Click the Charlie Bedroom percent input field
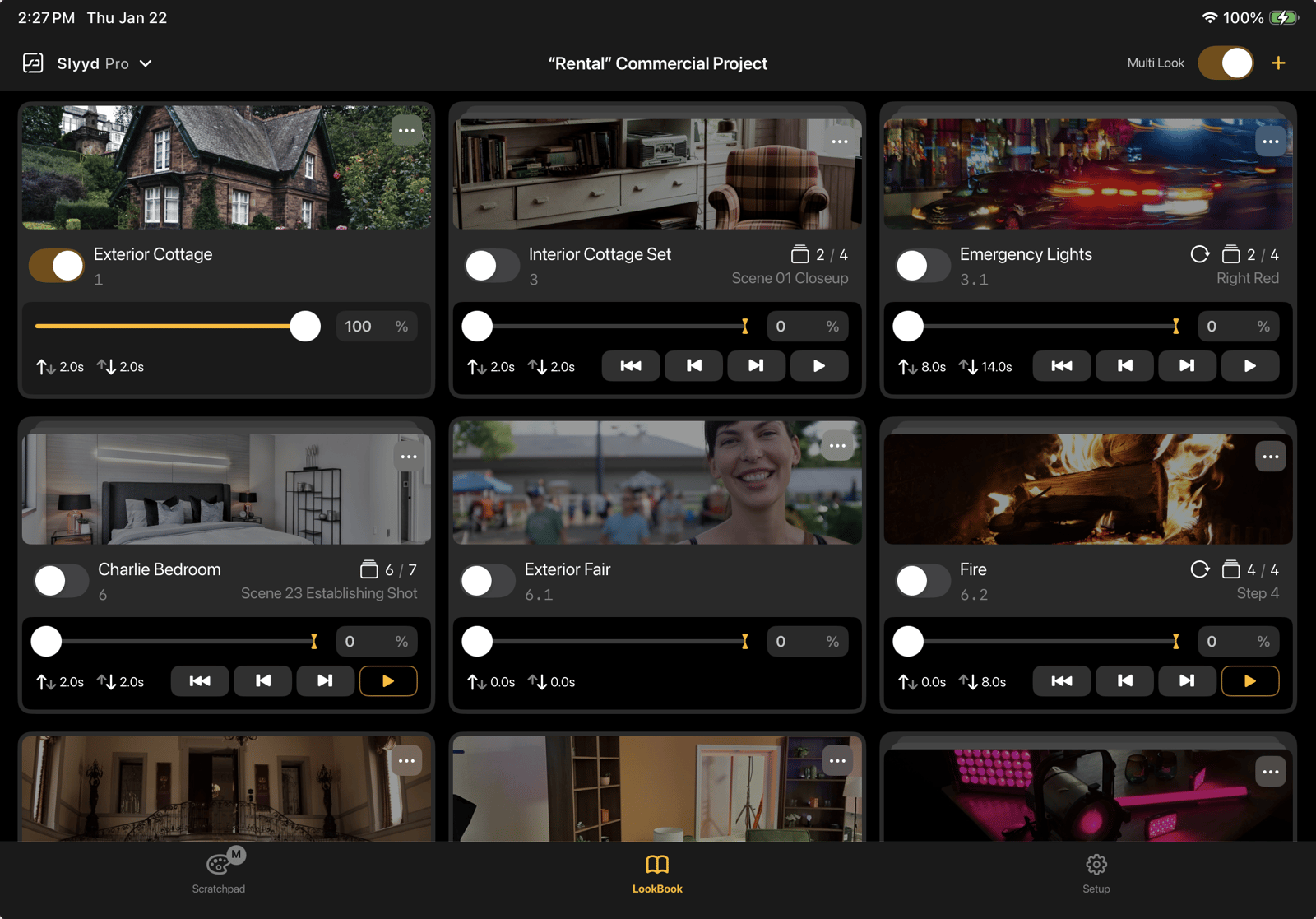Viewport: 1316px width, 919px height. click(x=377, y=642)
